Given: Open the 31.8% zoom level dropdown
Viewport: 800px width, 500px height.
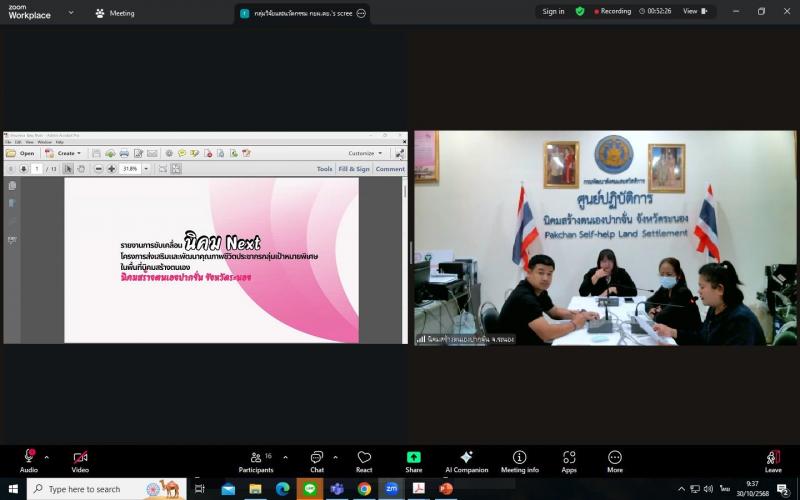Looking at the screenshot, I should point(146,168).
